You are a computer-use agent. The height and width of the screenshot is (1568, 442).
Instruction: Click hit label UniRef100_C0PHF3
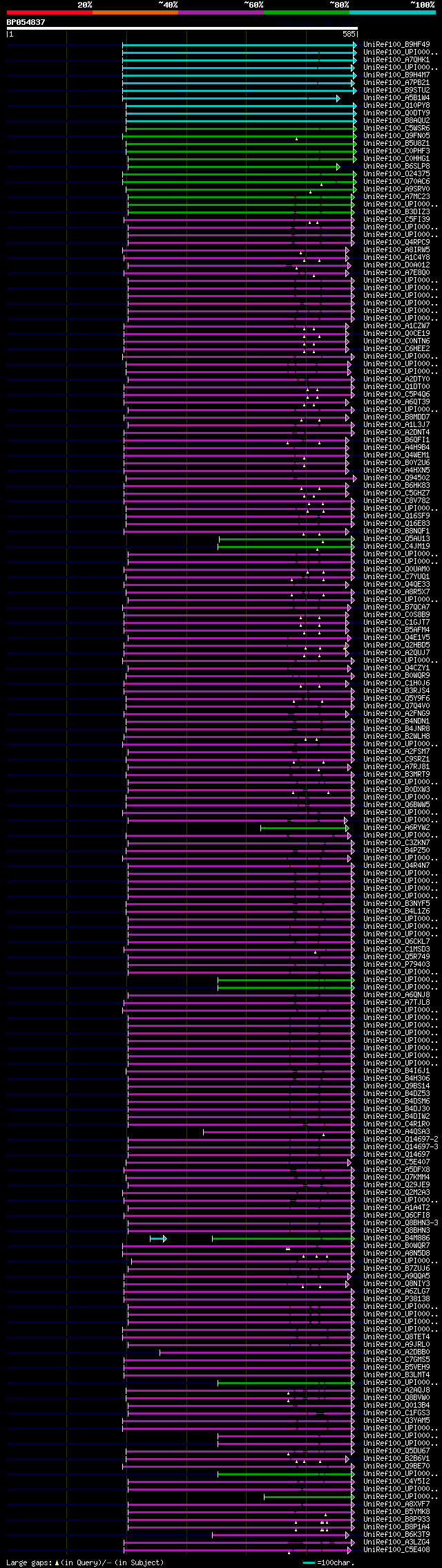(x=396, y=151)
